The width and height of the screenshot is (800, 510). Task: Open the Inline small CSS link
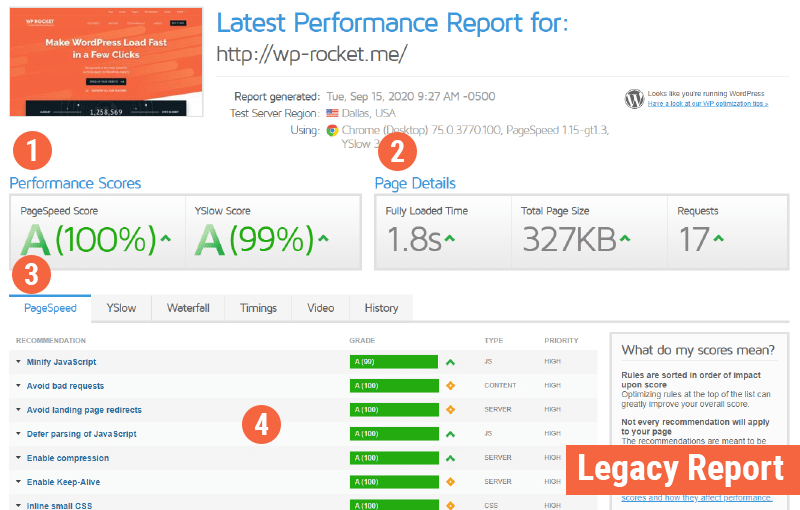coord(59,506)
